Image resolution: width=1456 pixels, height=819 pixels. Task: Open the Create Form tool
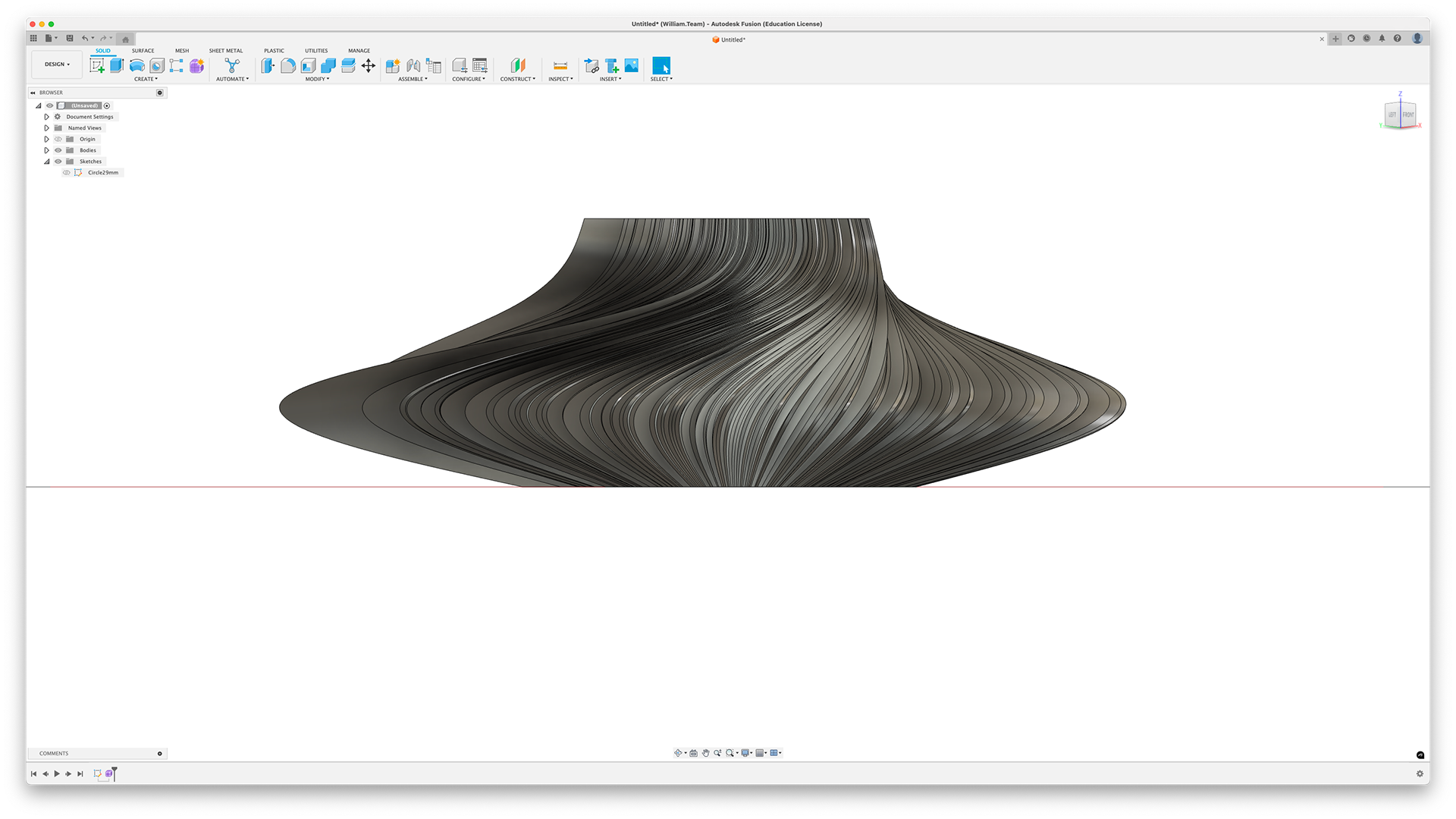point(197,66)
